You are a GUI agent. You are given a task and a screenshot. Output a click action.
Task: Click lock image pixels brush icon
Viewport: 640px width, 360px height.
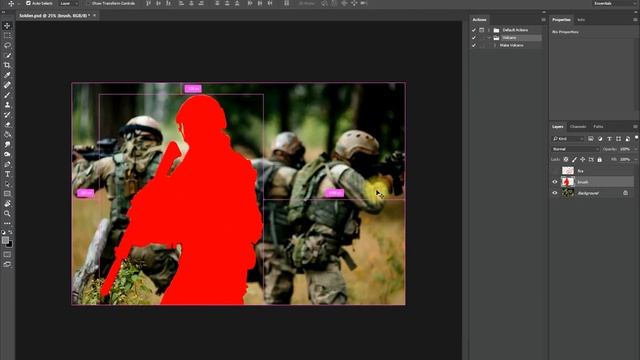point(574,160)
